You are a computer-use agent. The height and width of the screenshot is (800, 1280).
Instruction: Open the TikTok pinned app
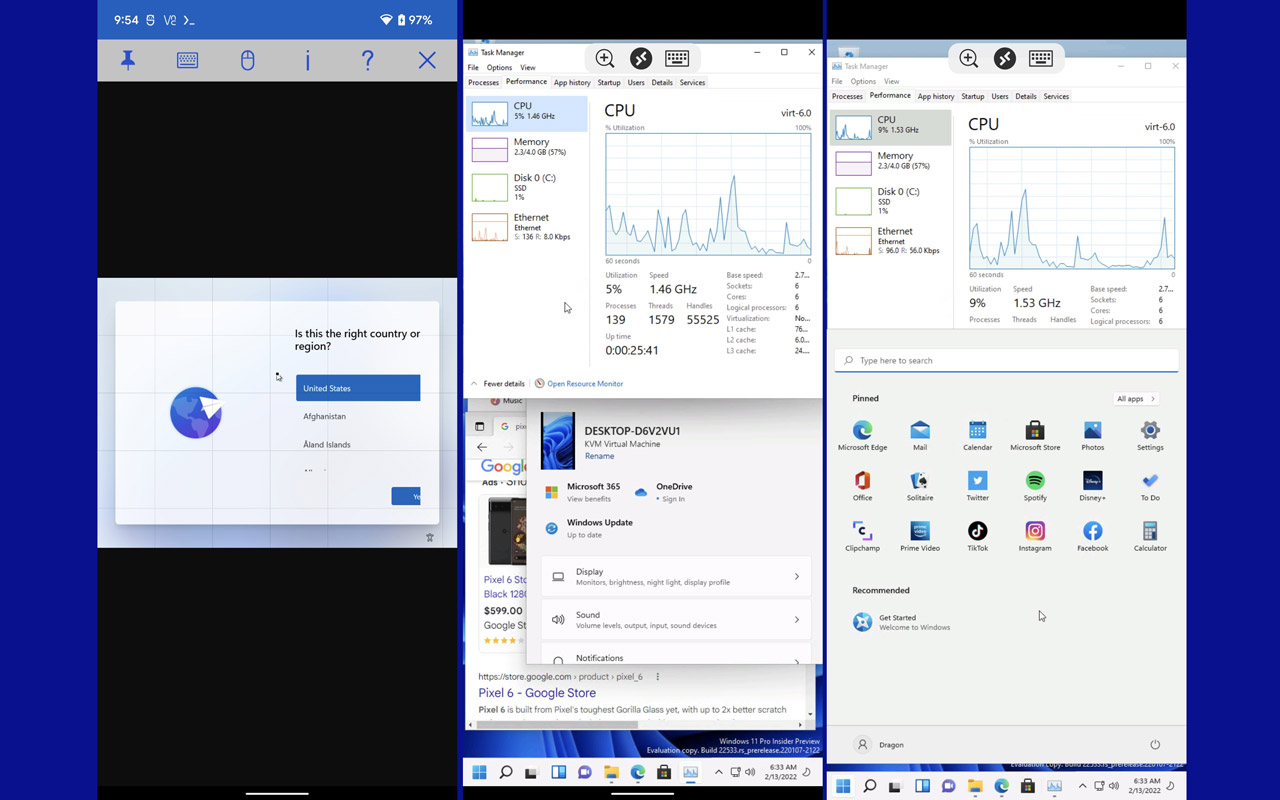click(977, 537)
